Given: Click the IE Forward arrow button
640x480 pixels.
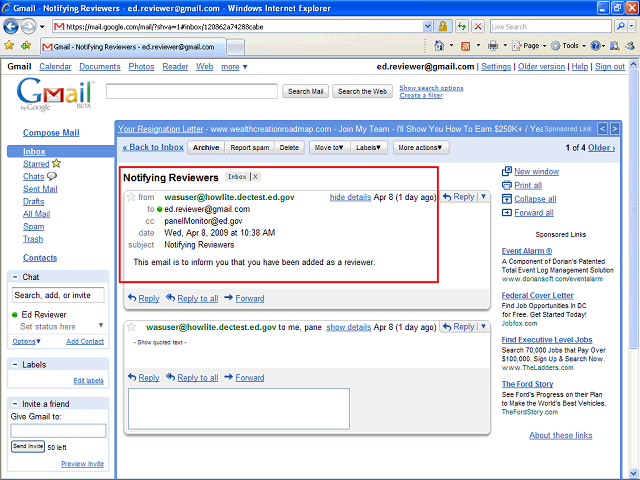Looking at the screenshot, I should pyautogui.click(x=28, y=27).
